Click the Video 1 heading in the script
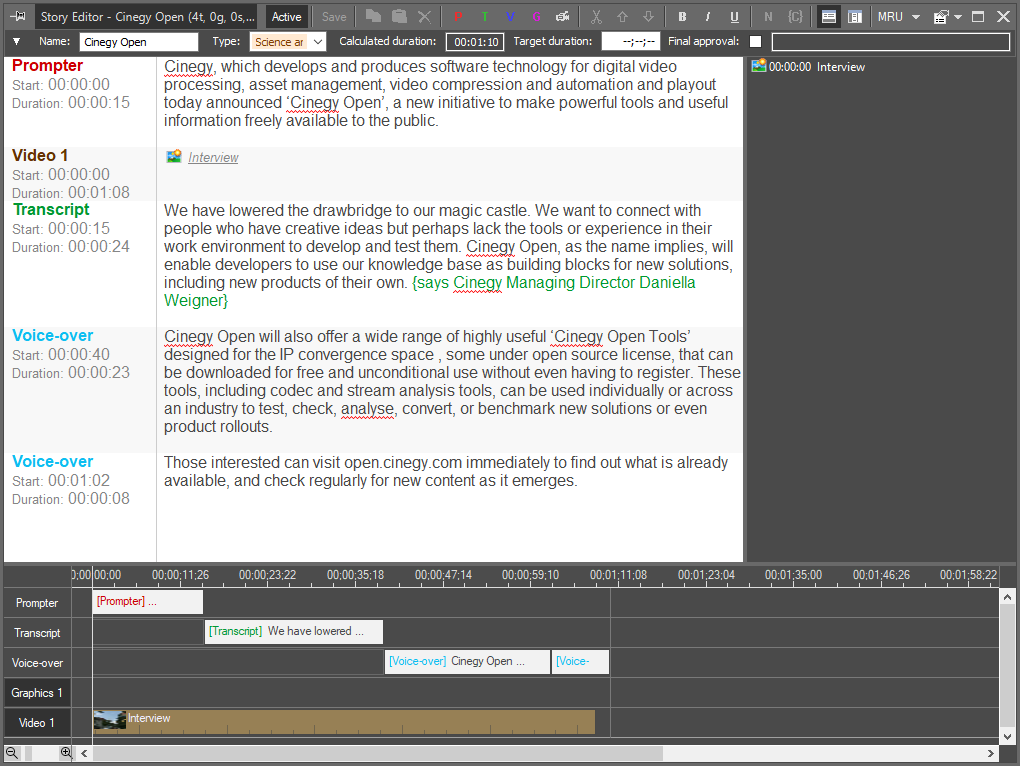Viewport: 1020px width, 766px height. pos(40,155)
